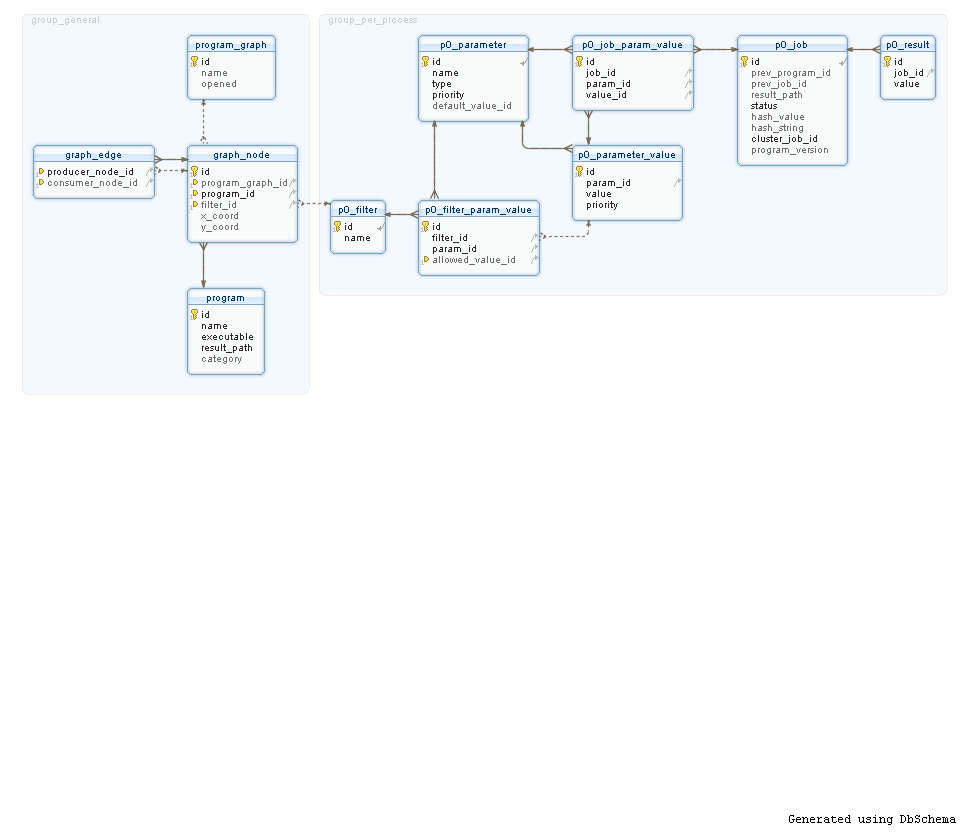Click the cluster_job_id column in p0_job
968x837 pixels.
coord(784,139)
